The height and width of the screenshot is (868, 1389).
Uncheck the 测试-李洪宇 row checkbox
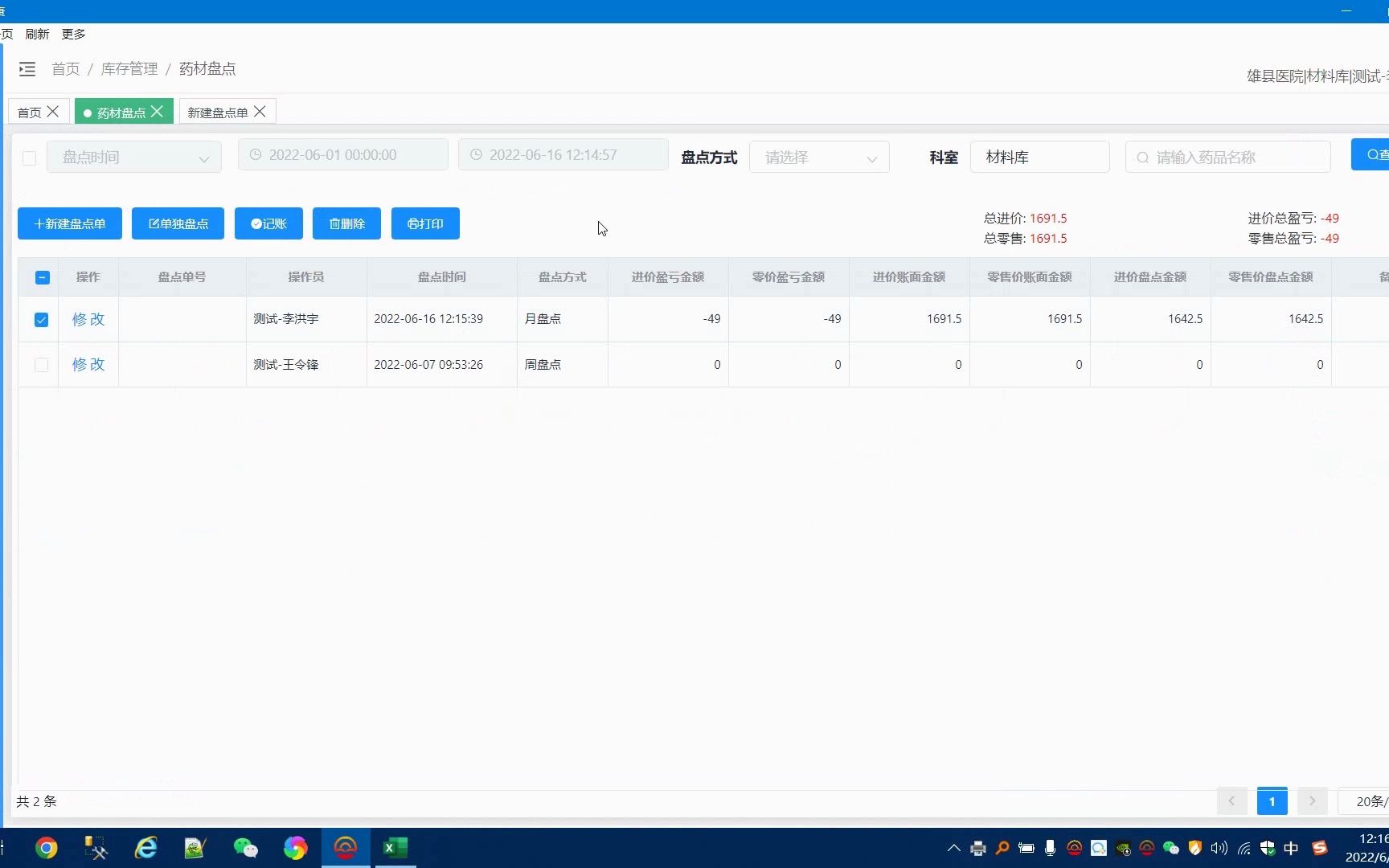42,320
